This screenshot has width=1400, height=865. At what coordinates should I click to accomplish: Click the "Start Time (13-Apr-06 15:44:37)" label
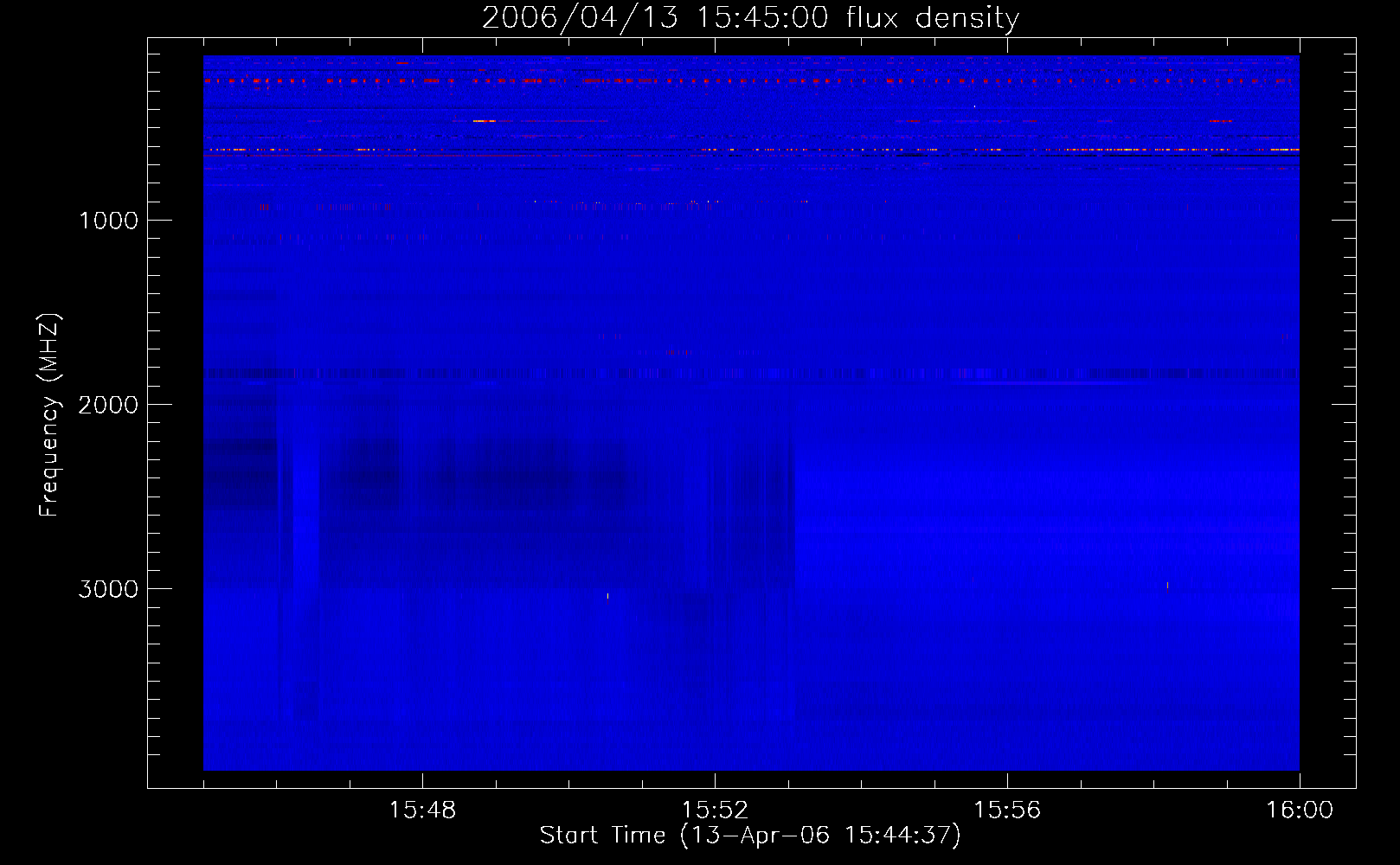(750, 836)
